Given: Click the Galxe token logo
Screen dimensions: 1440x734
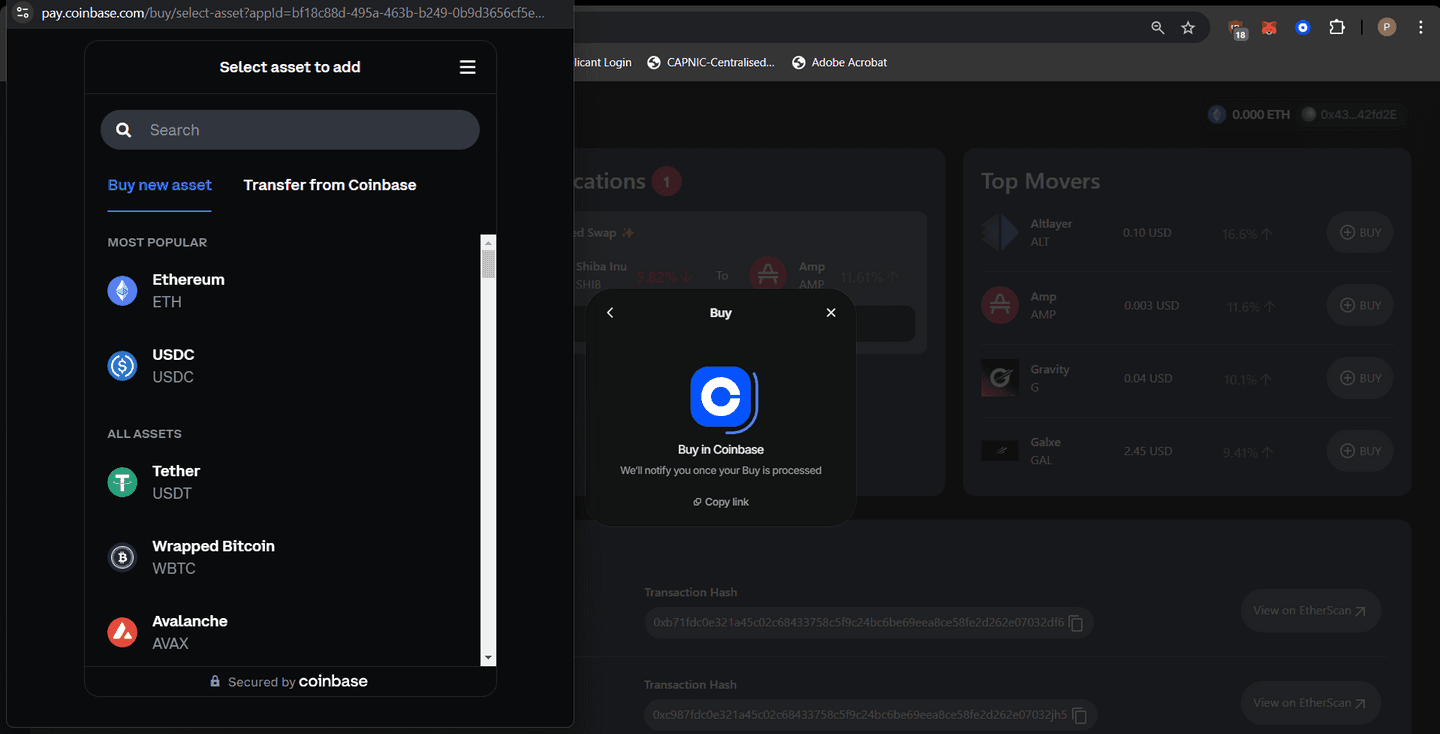Looking at the screenshot, I should click(1000, 451).
